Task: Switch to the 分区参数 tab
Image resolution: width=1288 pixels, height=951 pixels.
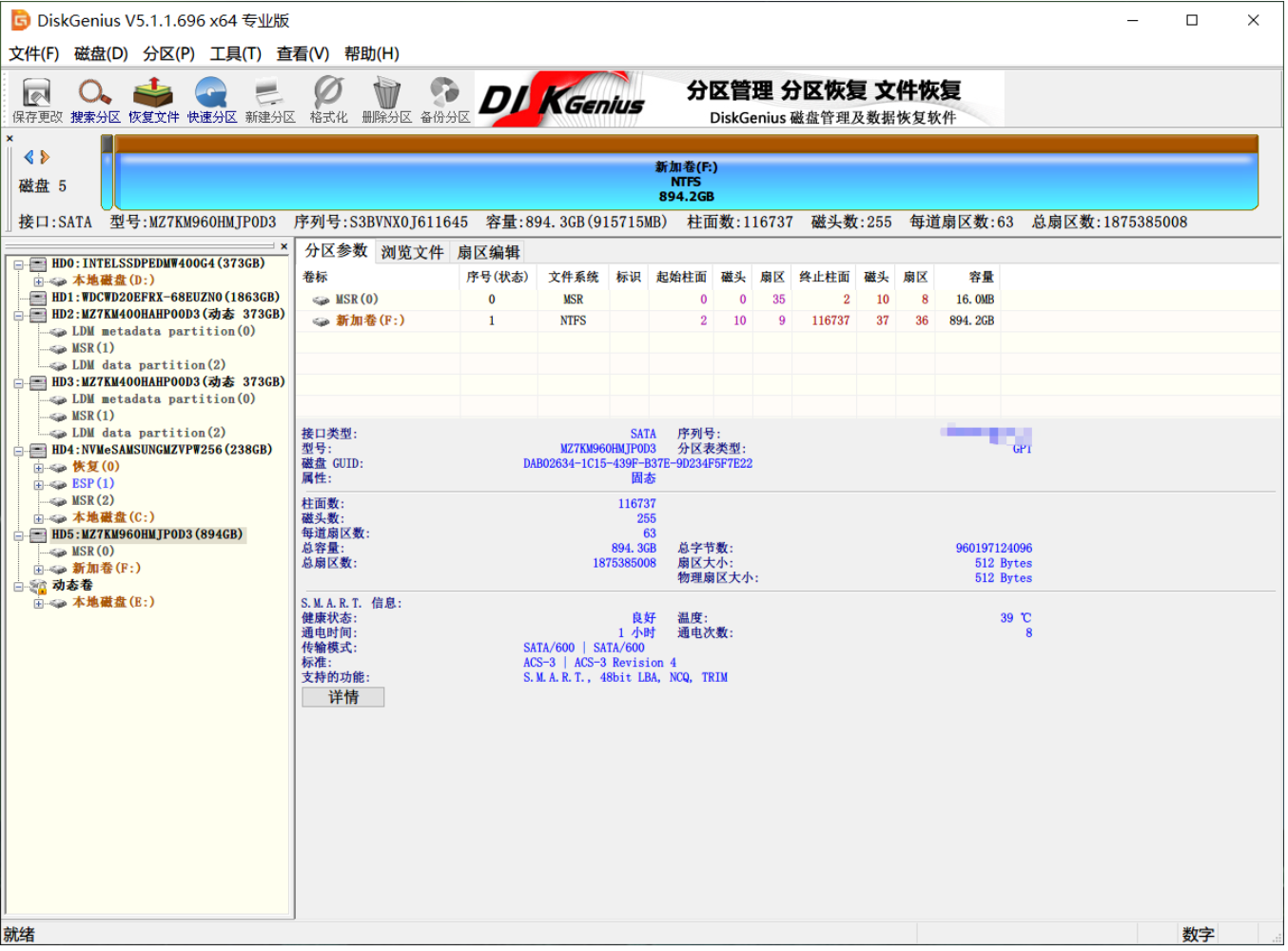Action: [x=336, y=251]
